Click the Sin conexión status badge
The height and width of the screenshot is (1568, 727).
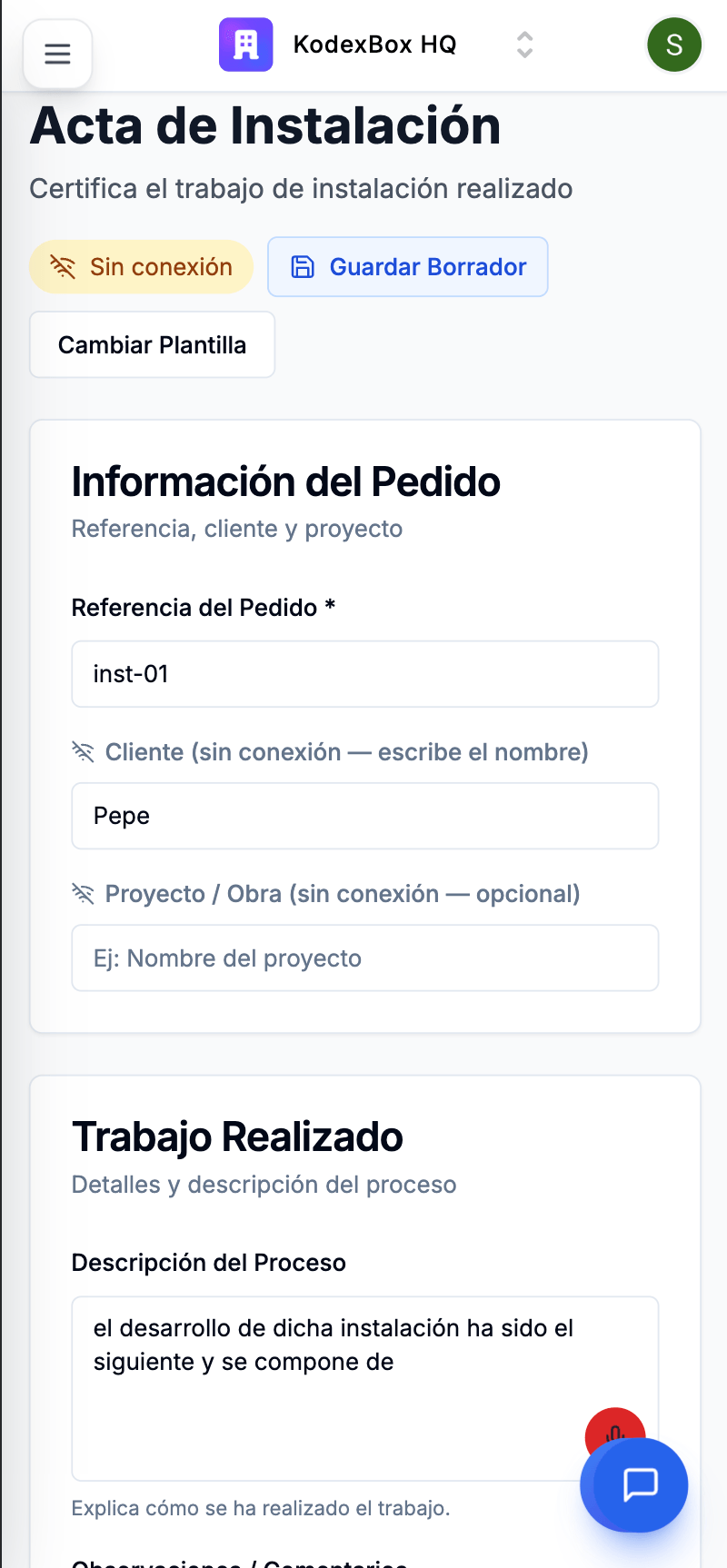tap(141, 265)
